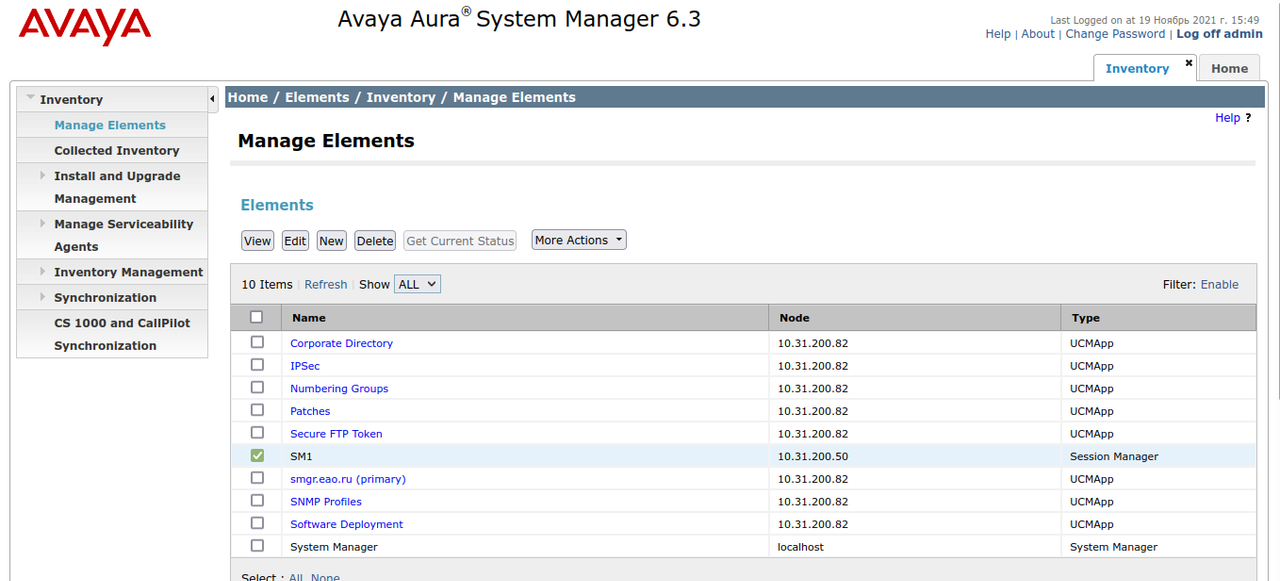The image size is (1280, 581).
Task: Click the System Manager name cell
Action: [x=334, y=547]
